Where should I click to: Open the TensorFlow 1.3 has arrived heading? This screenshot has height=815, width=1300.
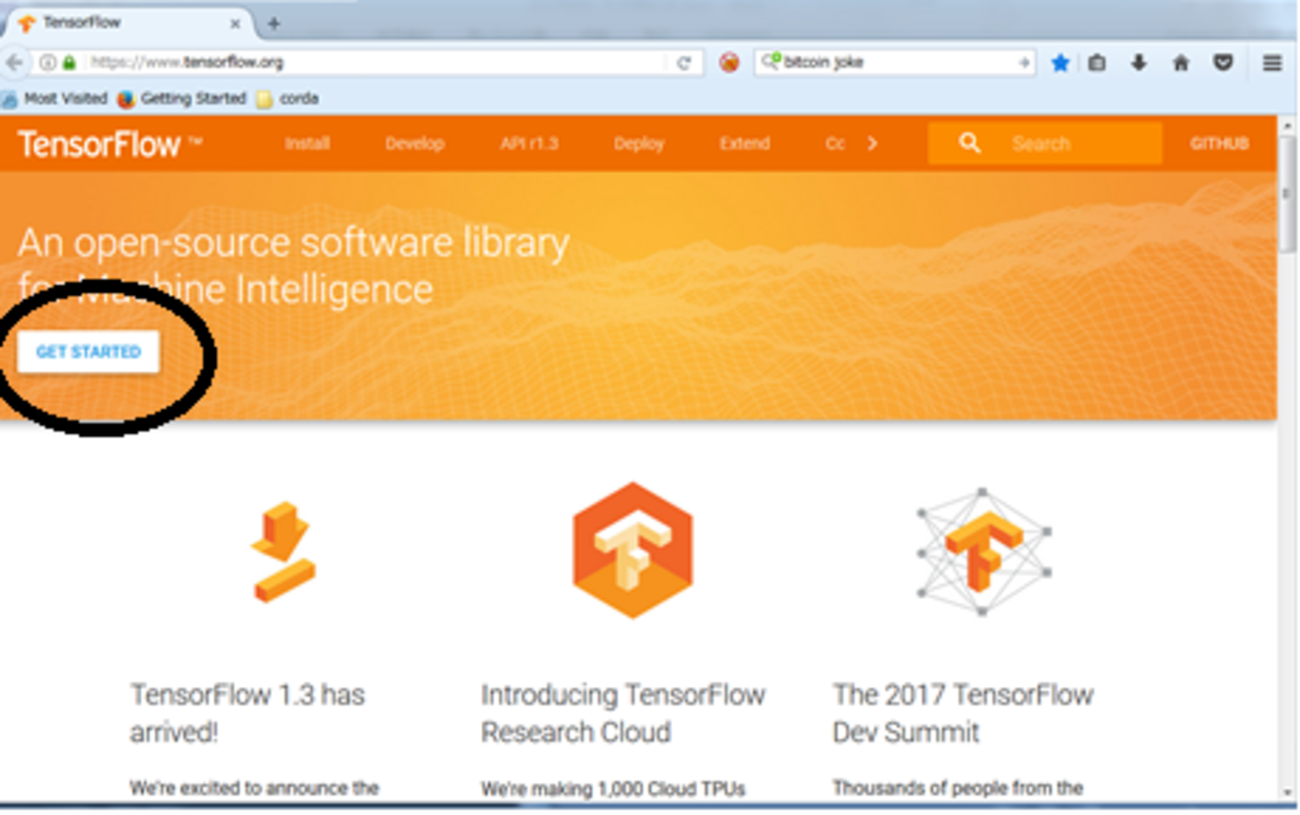pos(247,713)
